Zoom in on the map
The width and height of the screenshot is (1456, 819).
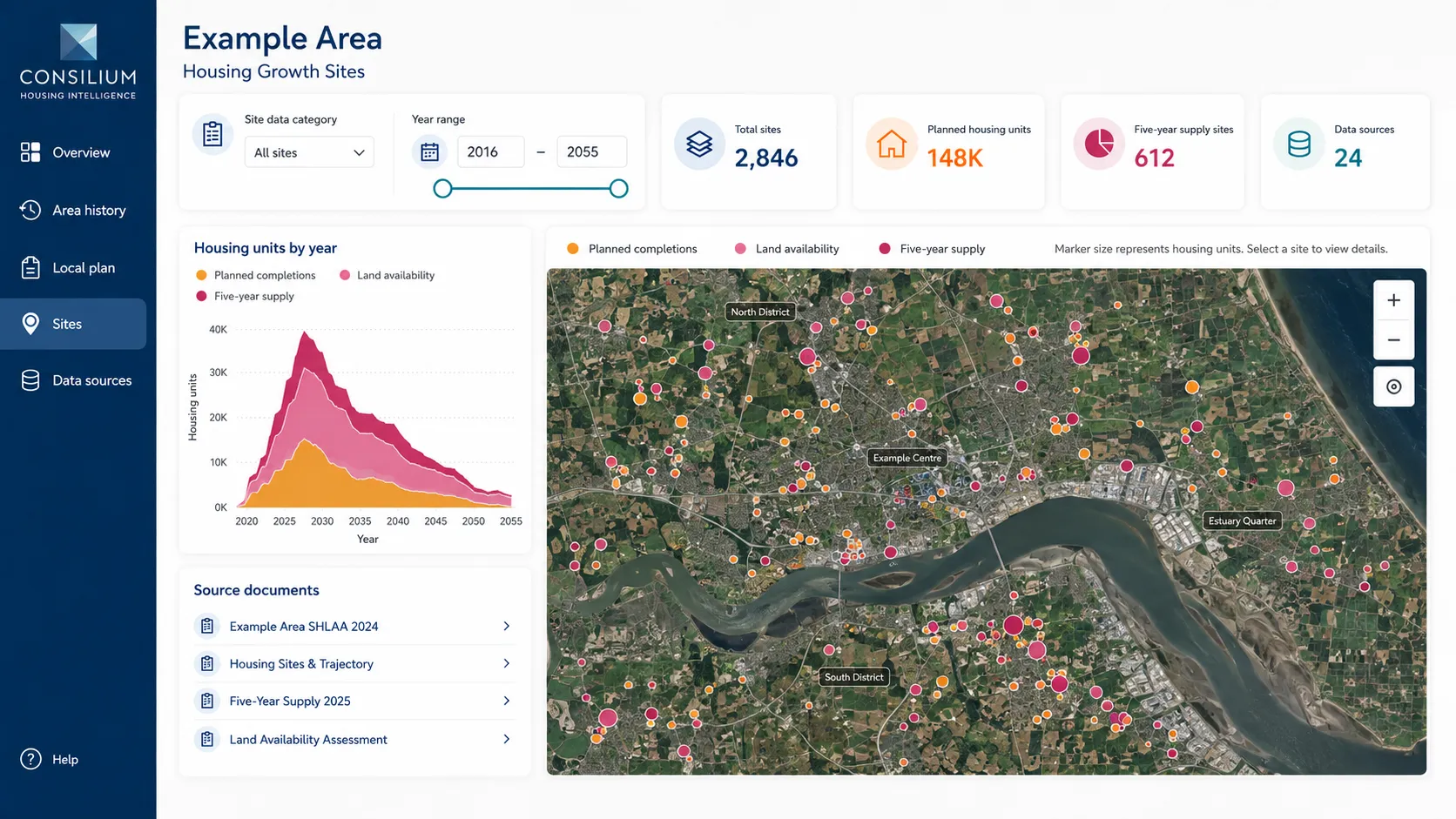(x=1393, y=300)
